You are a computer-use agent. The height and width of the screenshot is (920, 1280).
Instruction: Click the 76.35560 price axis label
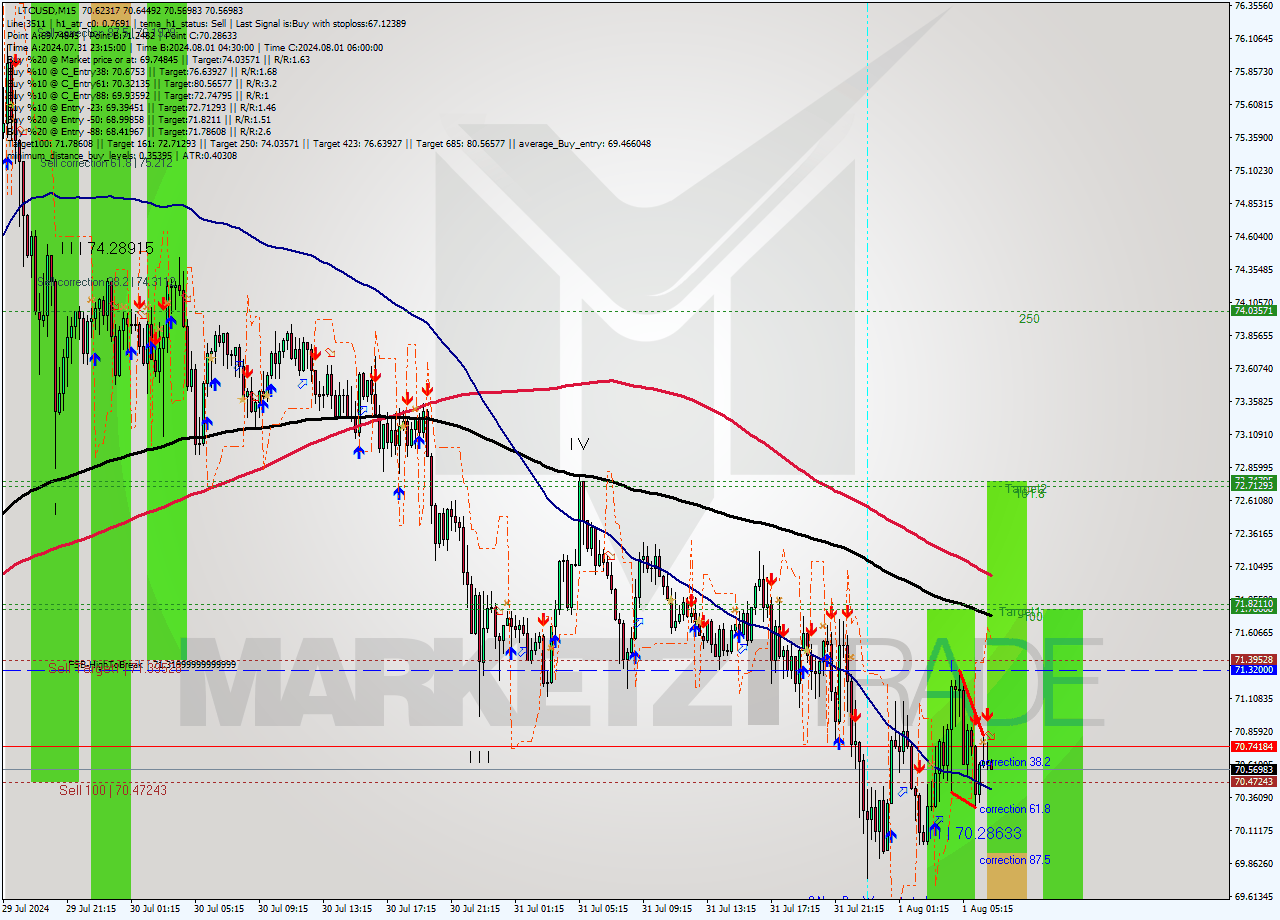coord(1253,5)
